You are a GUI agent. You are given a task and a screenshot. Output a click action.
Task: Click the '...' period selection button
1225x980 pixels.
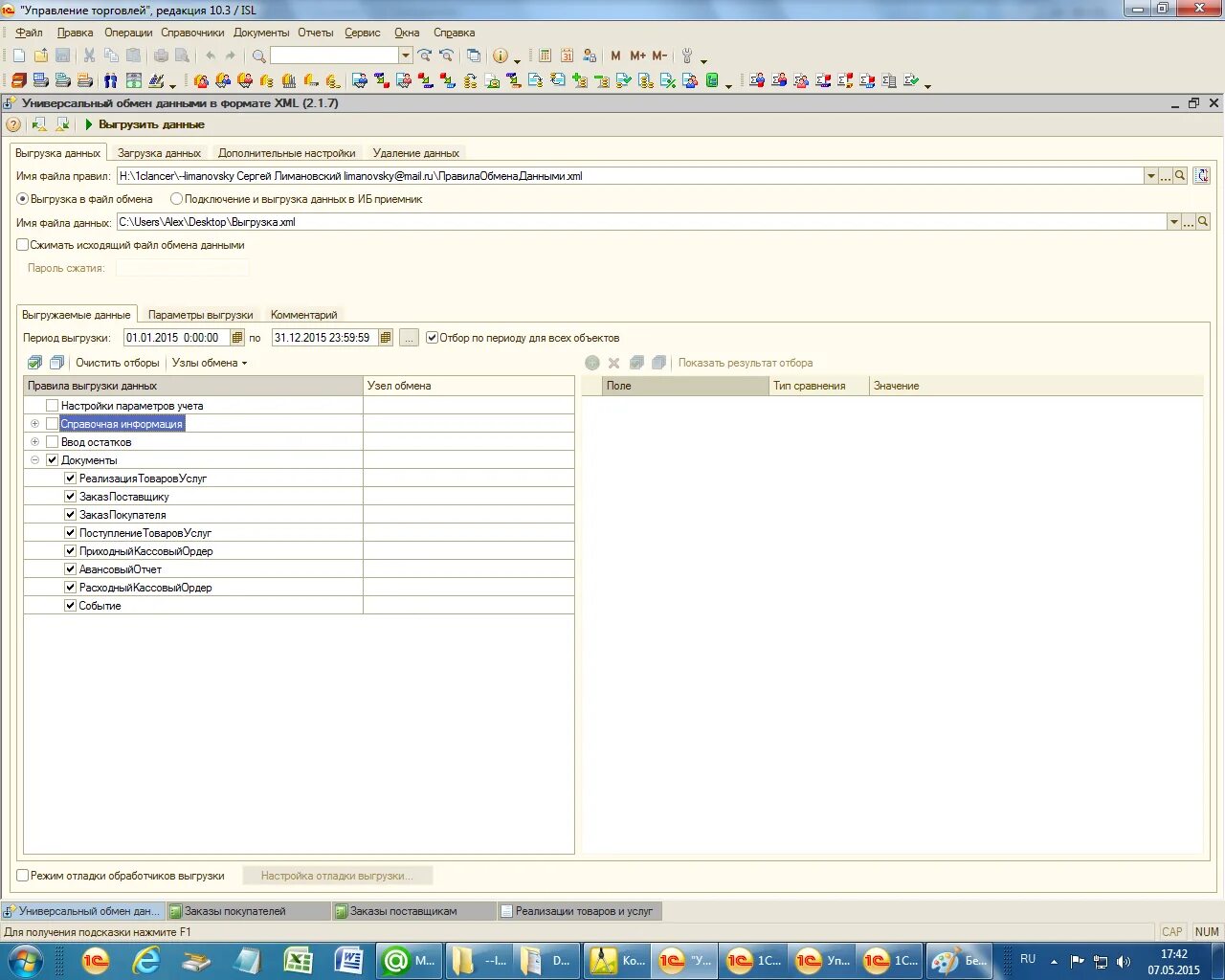click(409, 338)
